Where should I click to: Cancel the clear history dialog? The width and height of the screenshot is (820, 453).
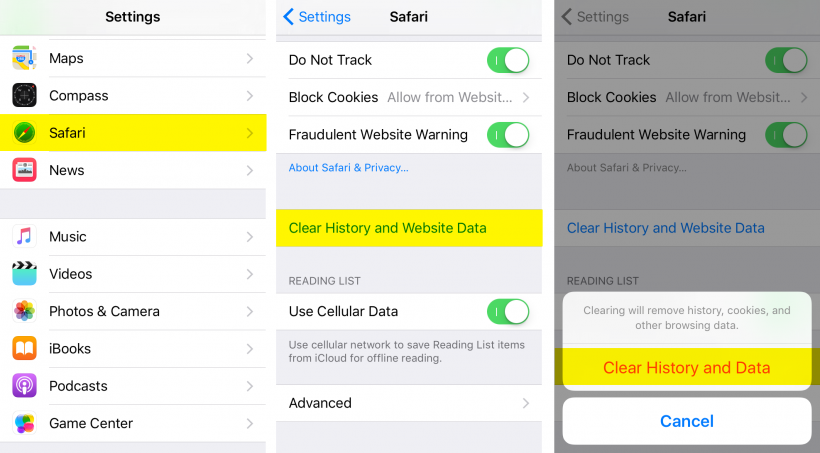point(687,421)
